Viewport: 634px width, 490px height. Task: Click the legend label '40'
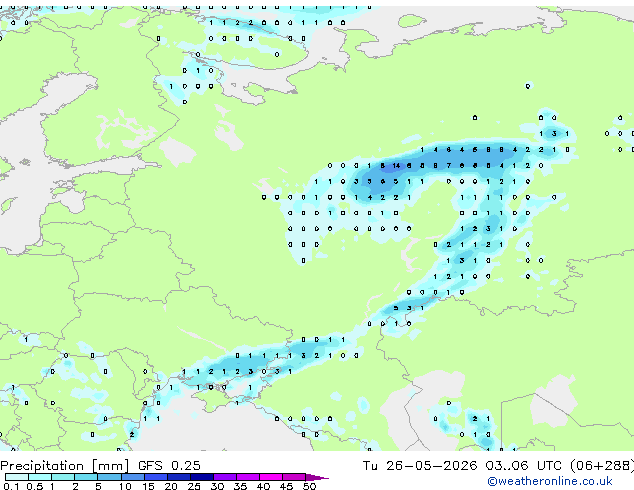tap(263, 486)
